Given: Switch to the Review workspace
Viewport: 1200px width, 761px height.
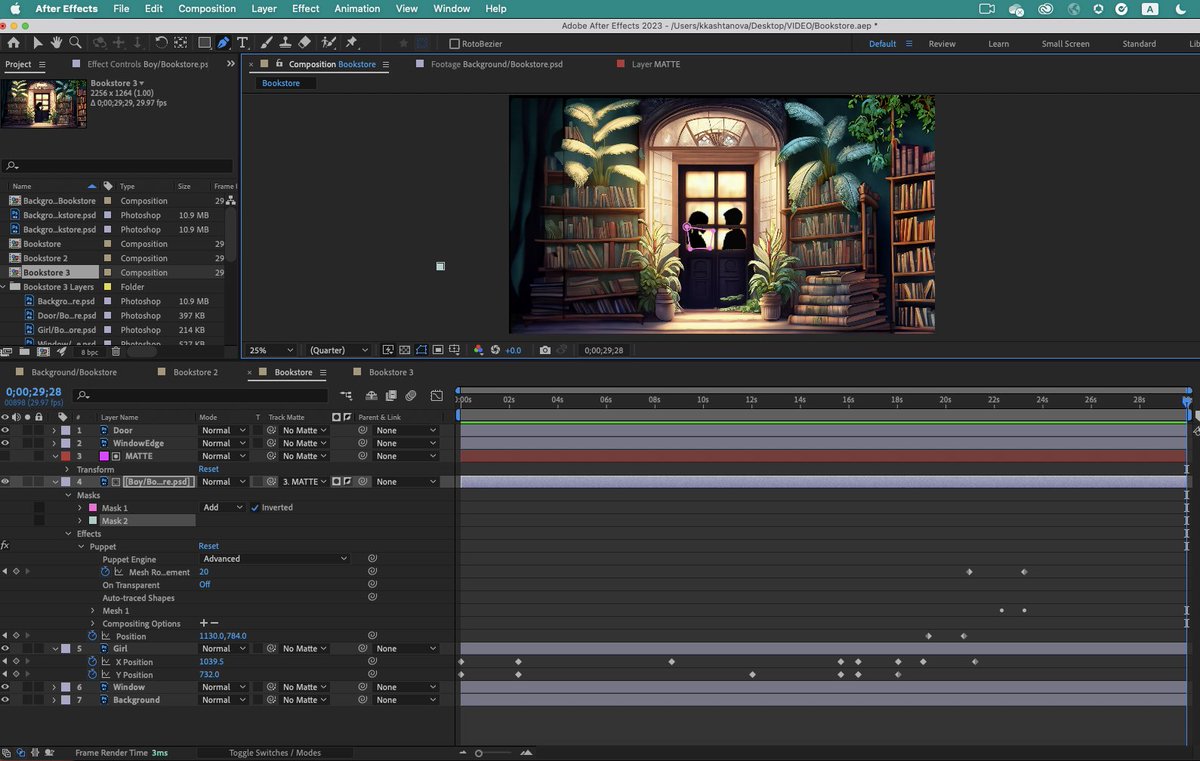Looking at the screenshot, I should tap(942, 44).
